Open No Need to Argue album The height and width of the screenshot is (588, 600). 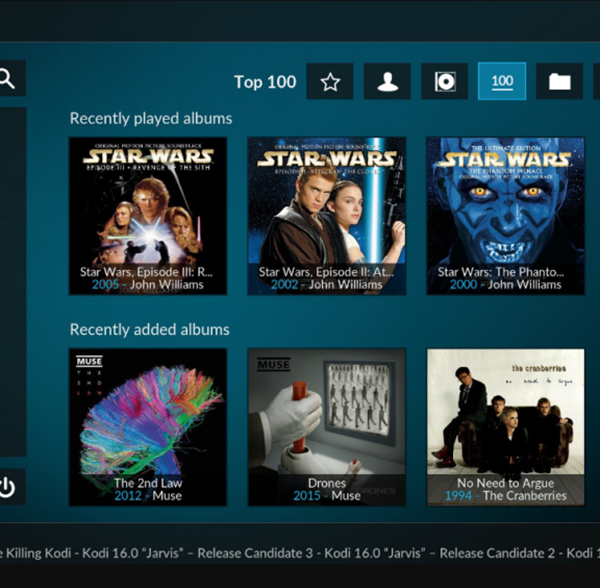506,427
